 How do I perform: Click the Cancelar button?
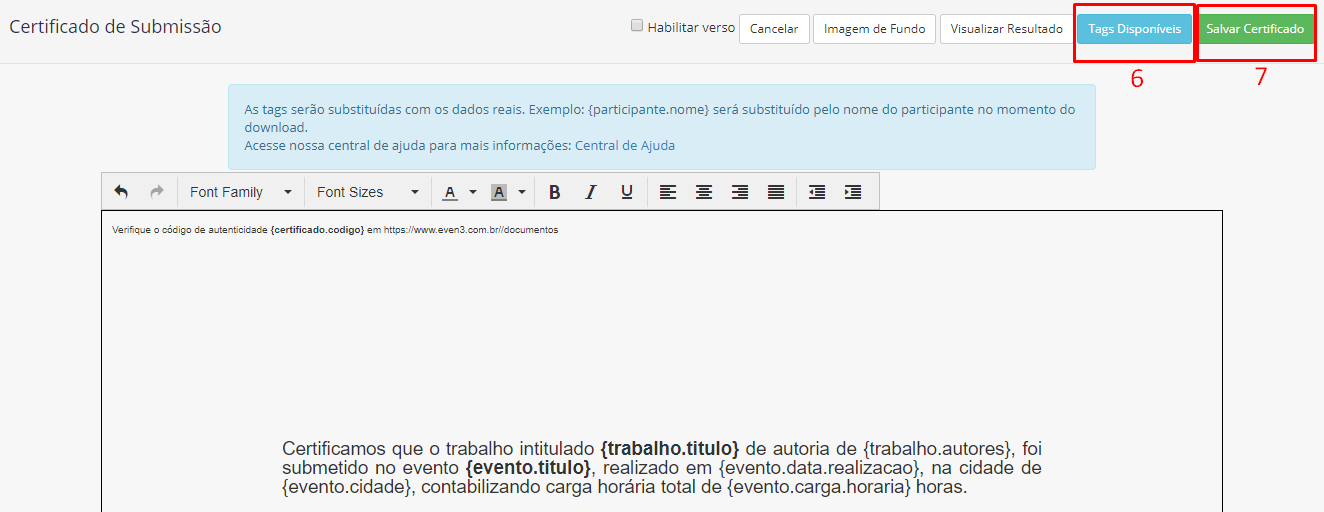click(774, 29)
